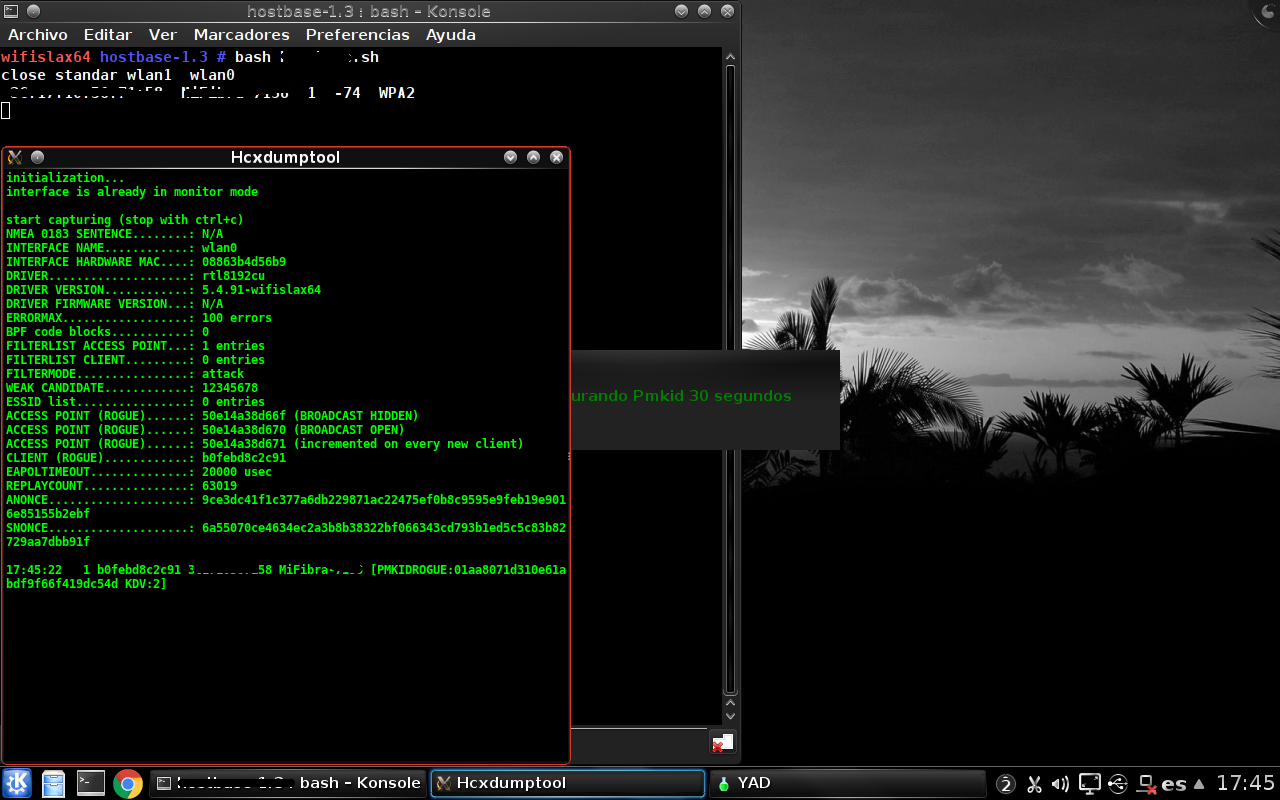
Task: Click the 'ERRORMAX' 100 errors line
Action: click(x=139, y=318)
